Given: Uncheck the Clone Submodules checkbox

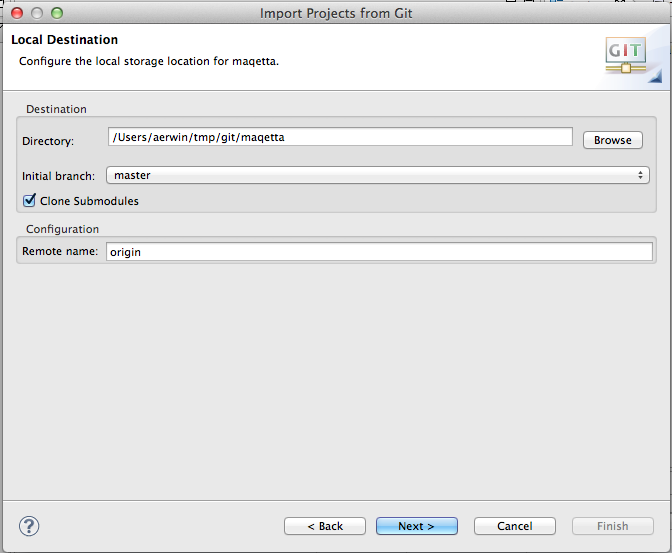Looking at the screenshot, I should [x=29, y=201].
